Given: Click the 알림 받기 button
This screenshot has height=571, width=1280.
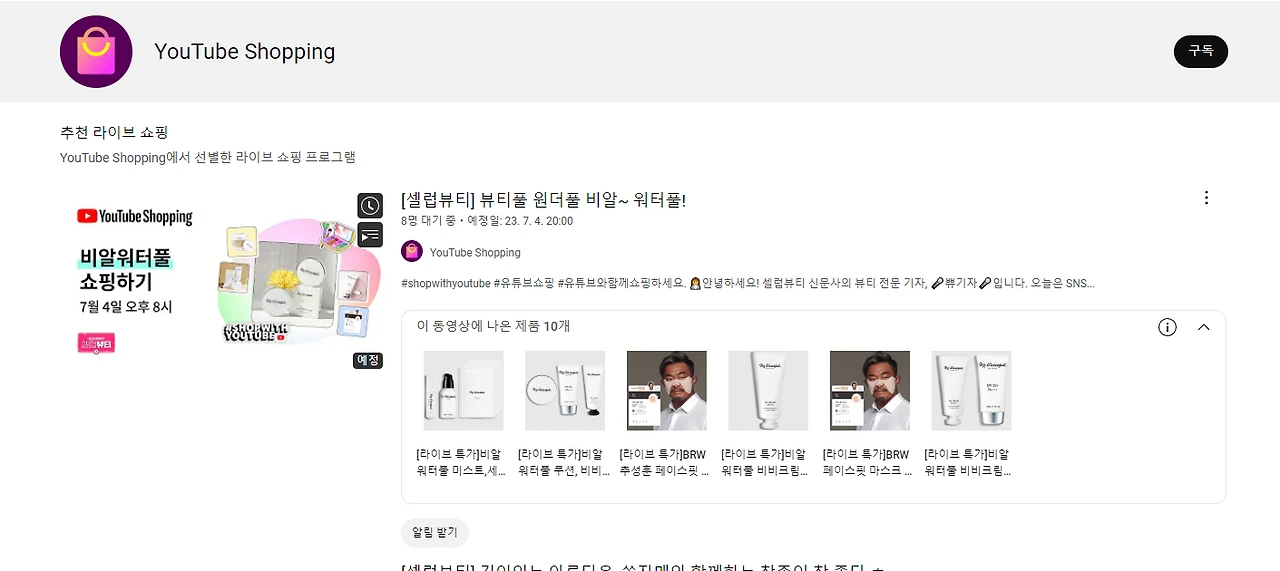Looking at the screenshot, I should [x=435, y=533].
